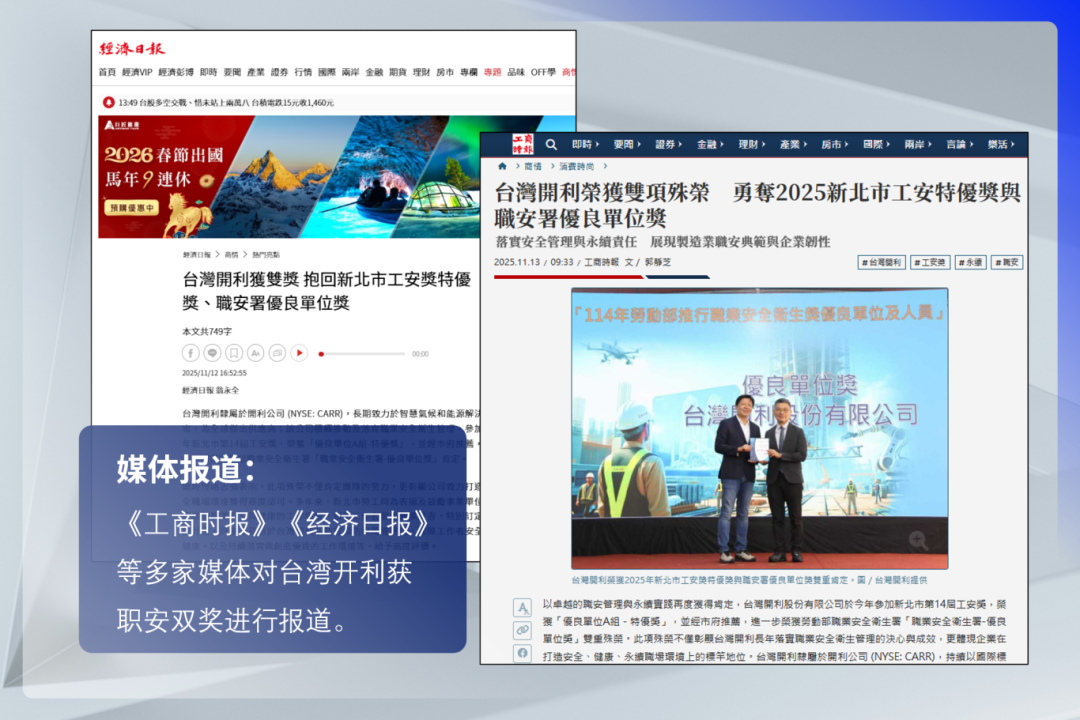Click the 工商時報 logo
1080x720 pixels.
point(522,144)
